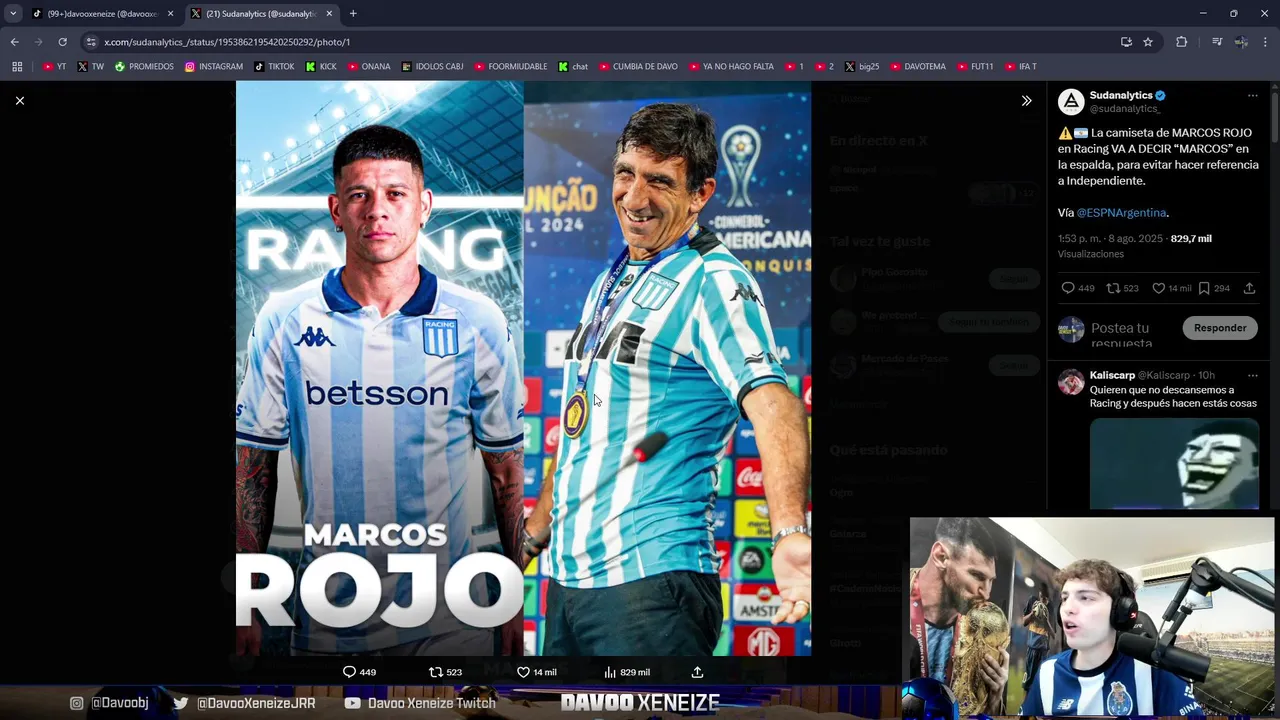Image resolution: width=1280 pixels, height=720 pixels.
Task: Like the tweet in the side panel
Action: tap(1158, 288)
